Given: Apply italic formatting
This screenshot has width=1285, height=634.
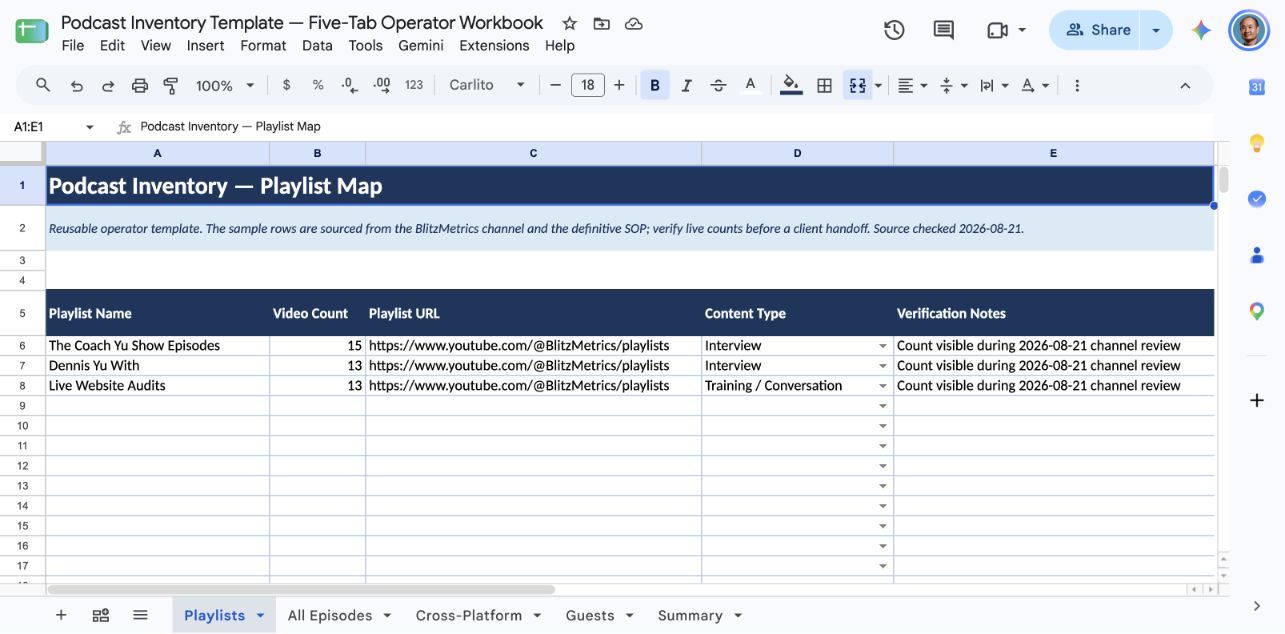Looking at the screenshot, I should point(686,86).
